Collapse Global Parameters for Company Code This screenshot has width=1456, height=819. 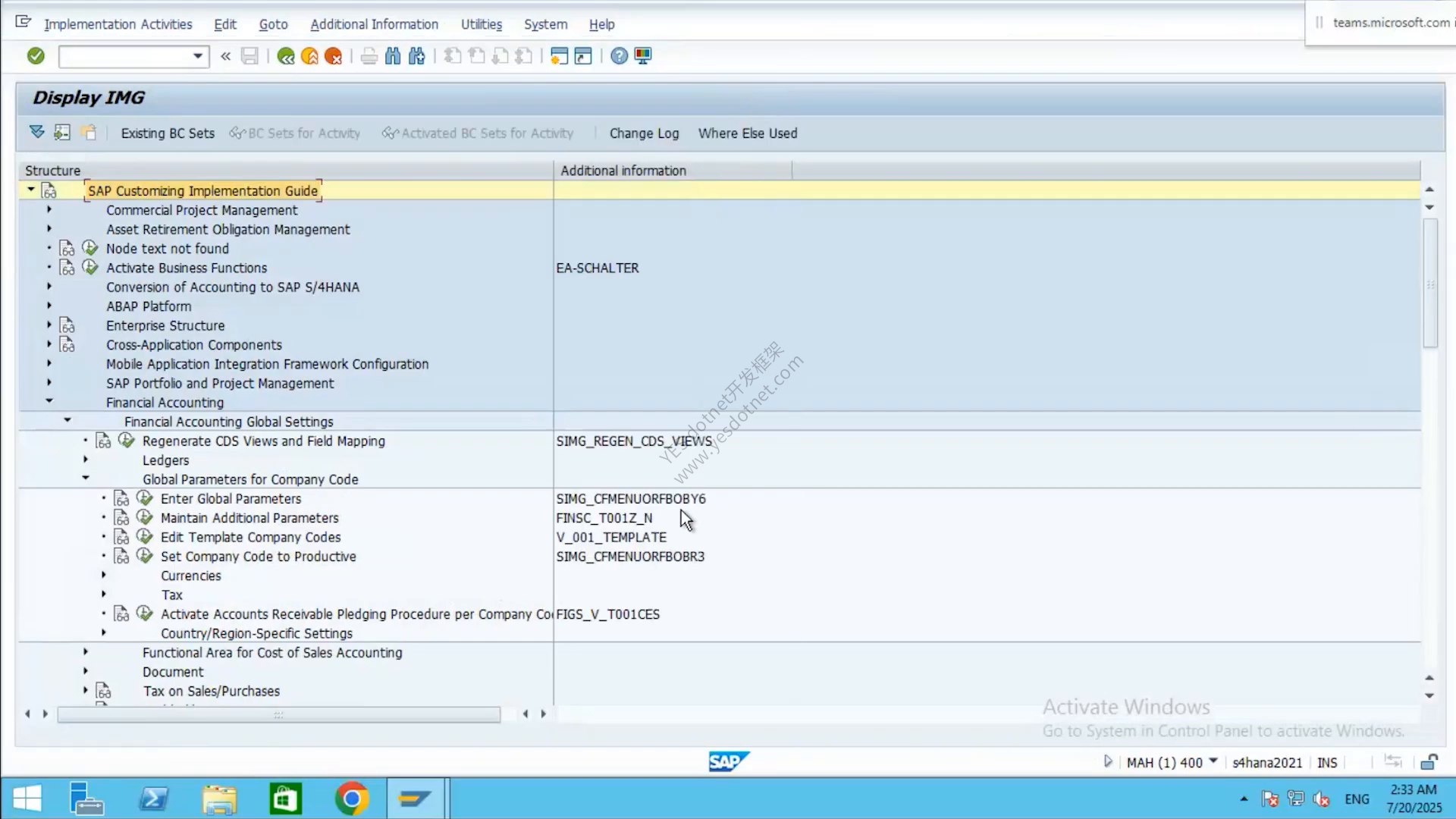(x=86, y=478)
